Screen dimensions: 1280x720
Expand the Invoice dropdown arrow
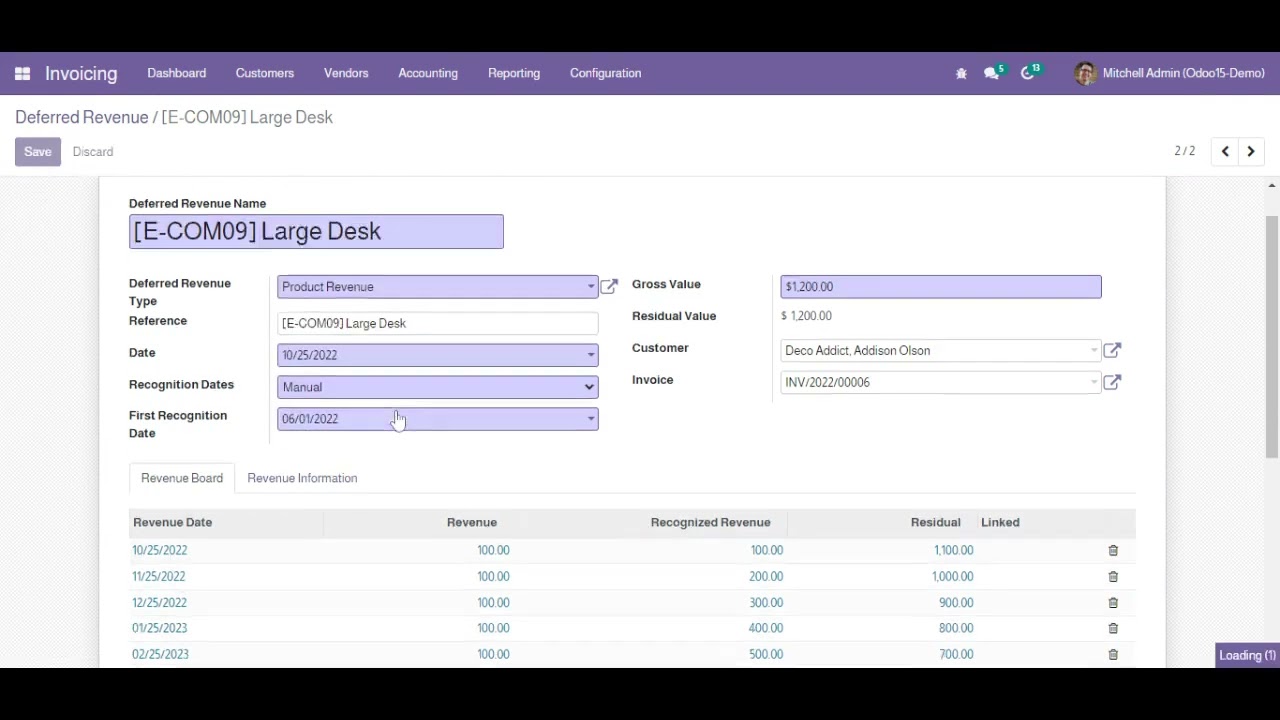(x=1094, y=383)
